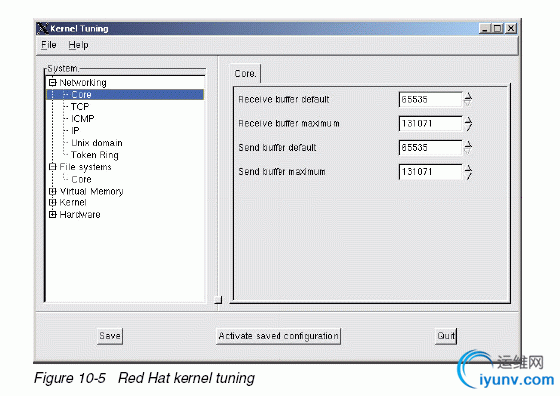560x396 pixels.
Task: Select IP in the tree
Action: 75,130
